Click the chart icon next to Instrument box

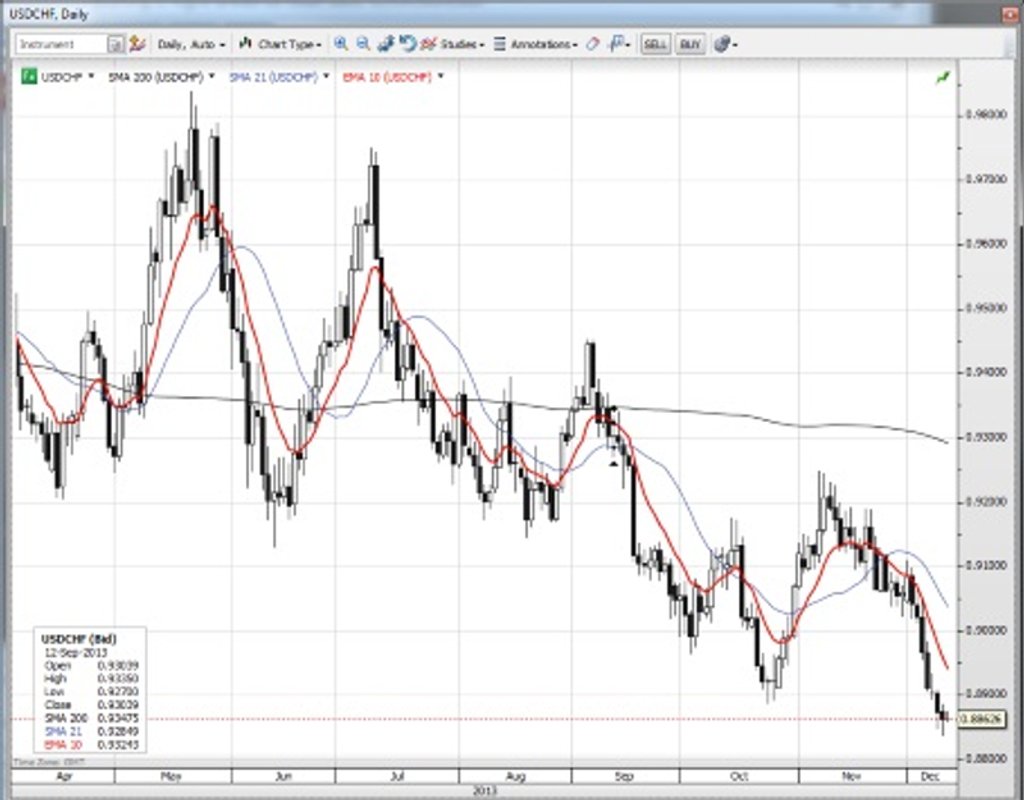click(137, 44)
